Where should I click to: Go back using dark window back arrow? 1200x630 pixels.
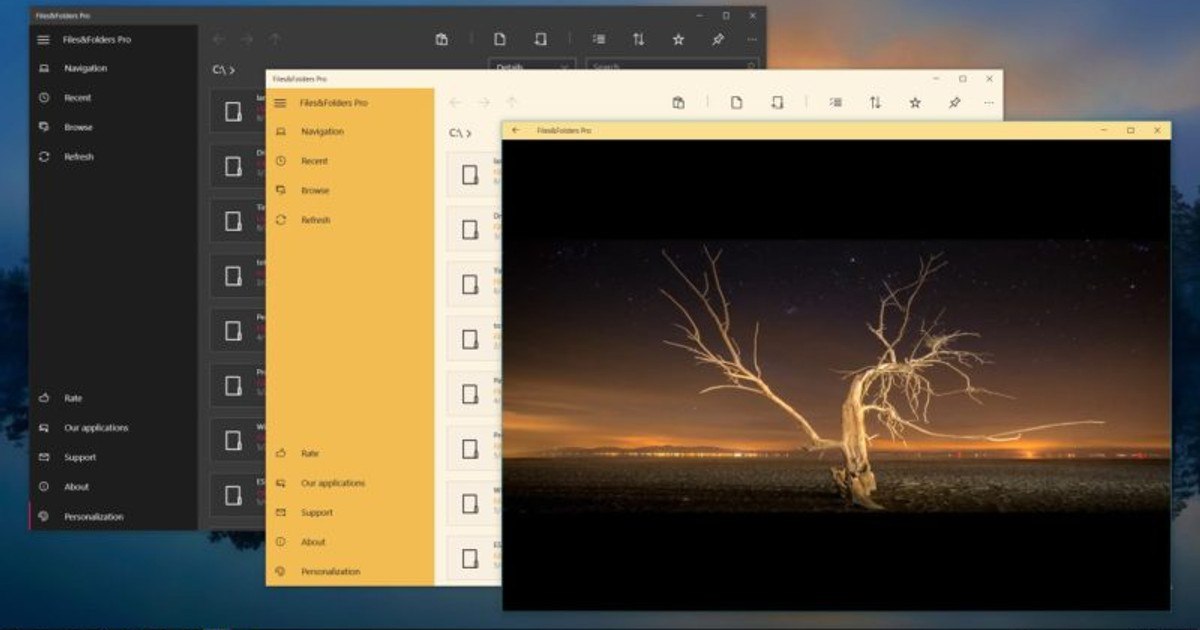tap(219, 40)
